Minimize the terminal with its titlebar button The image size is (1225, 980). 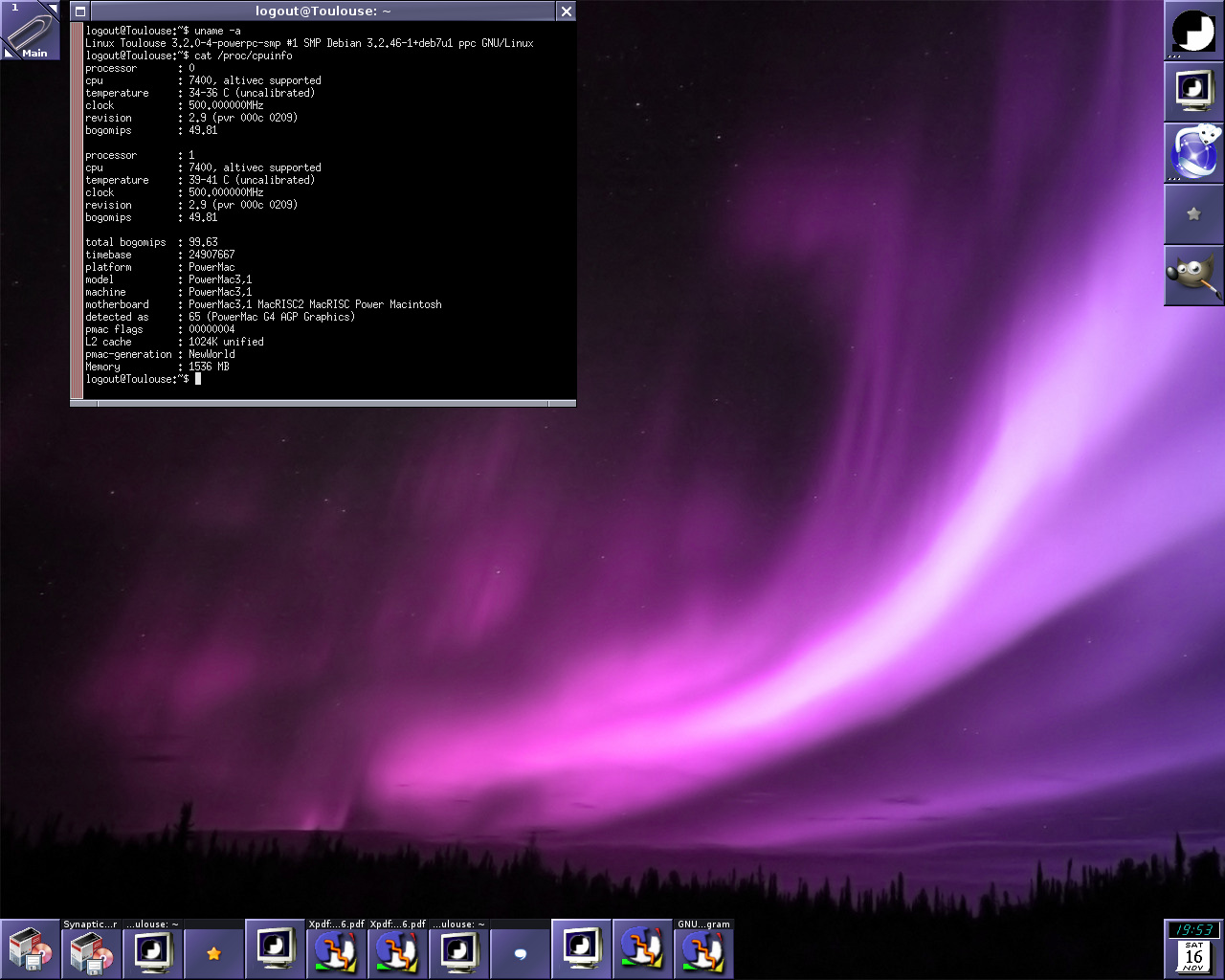click(80, 11)
